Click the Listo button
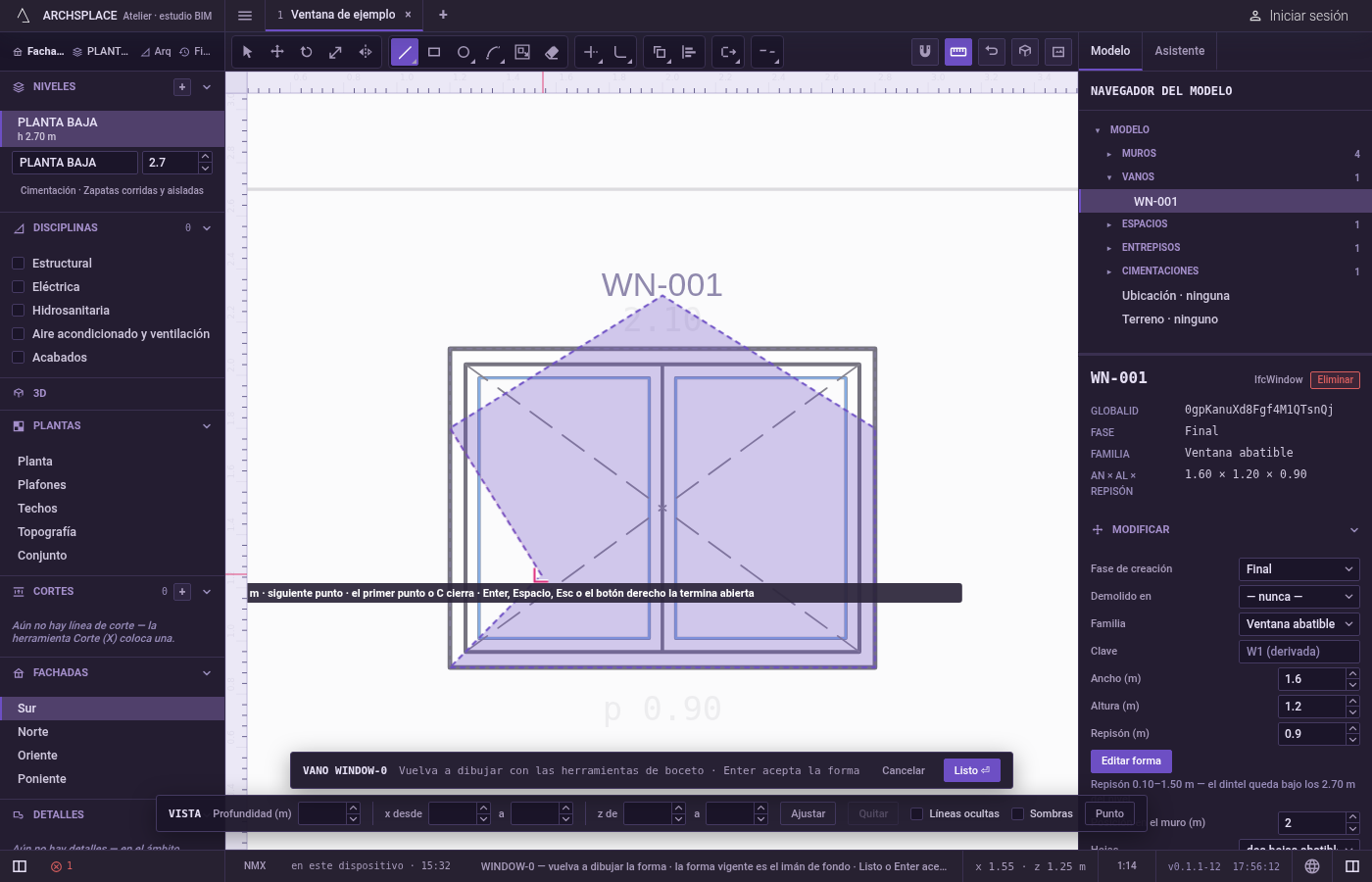1372x882 pixels. (x=972, y=770)
